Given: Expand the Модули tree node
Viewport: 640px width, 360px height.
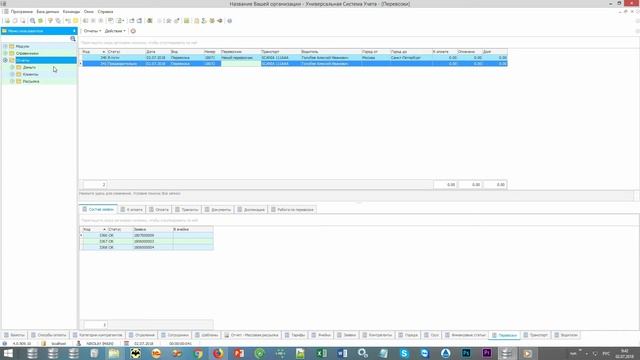Looking at the screenshot, I should tap(5, 47).
